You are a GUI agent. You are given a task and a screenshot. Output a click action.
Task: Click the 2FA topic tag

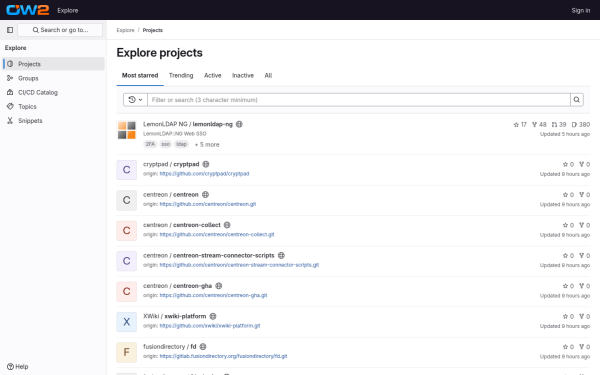[x=150, y=144]
